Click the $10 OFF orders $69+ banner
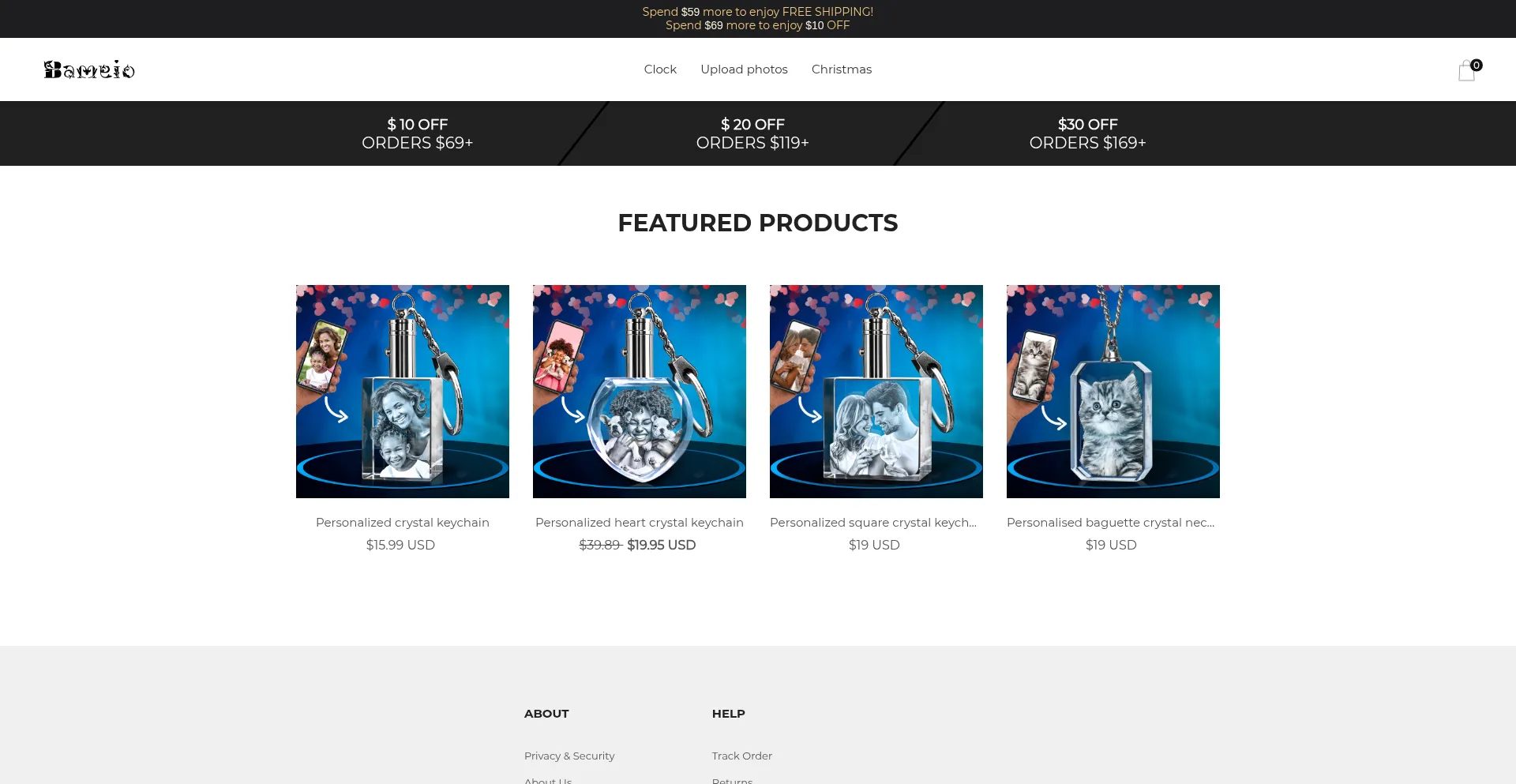 [x=417, y=133]
